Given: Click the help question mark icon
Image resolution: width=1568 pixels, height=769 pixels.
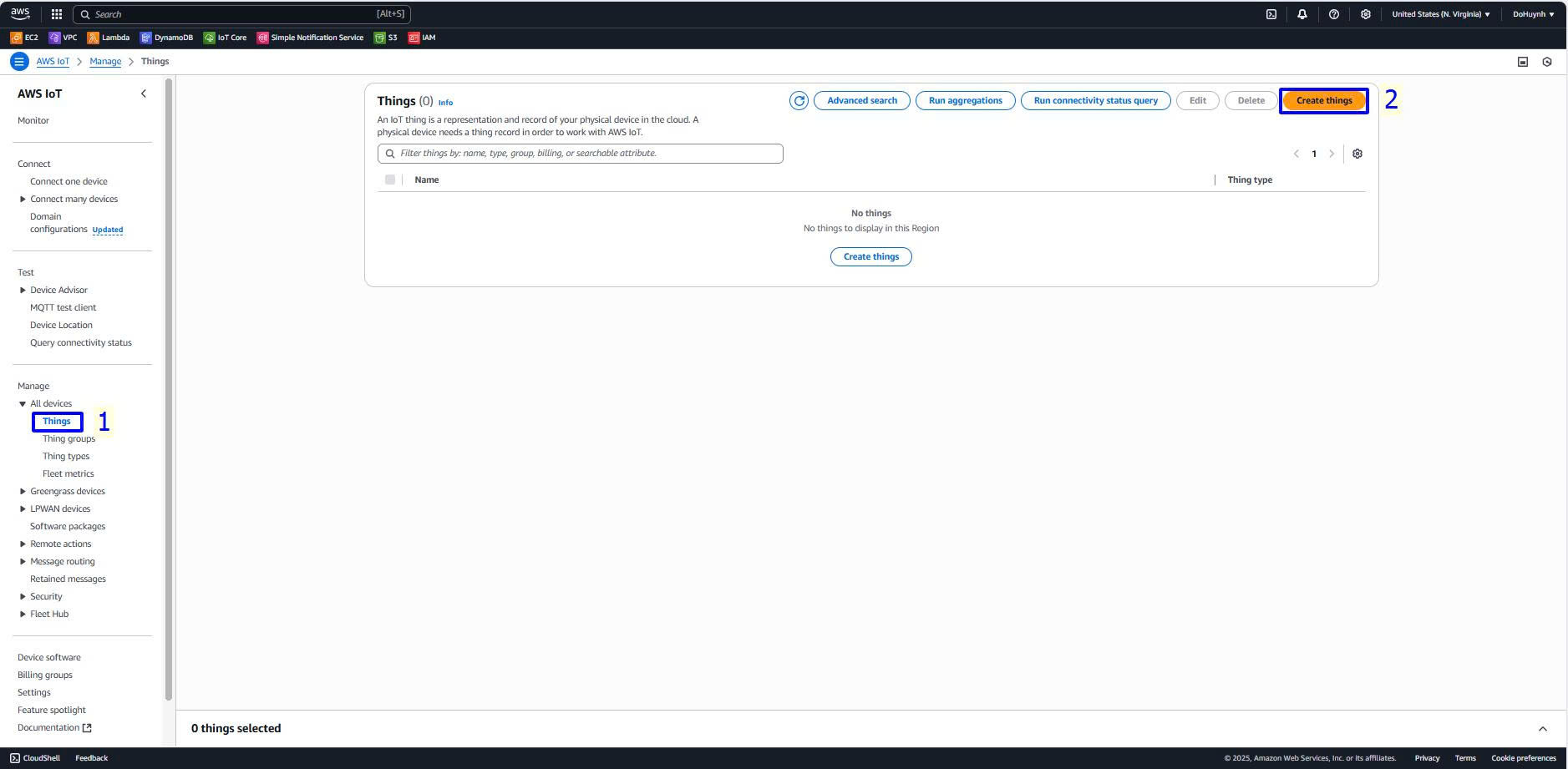Looking at the screenshot, I should pyautogui.click(x=1333, y=14).
